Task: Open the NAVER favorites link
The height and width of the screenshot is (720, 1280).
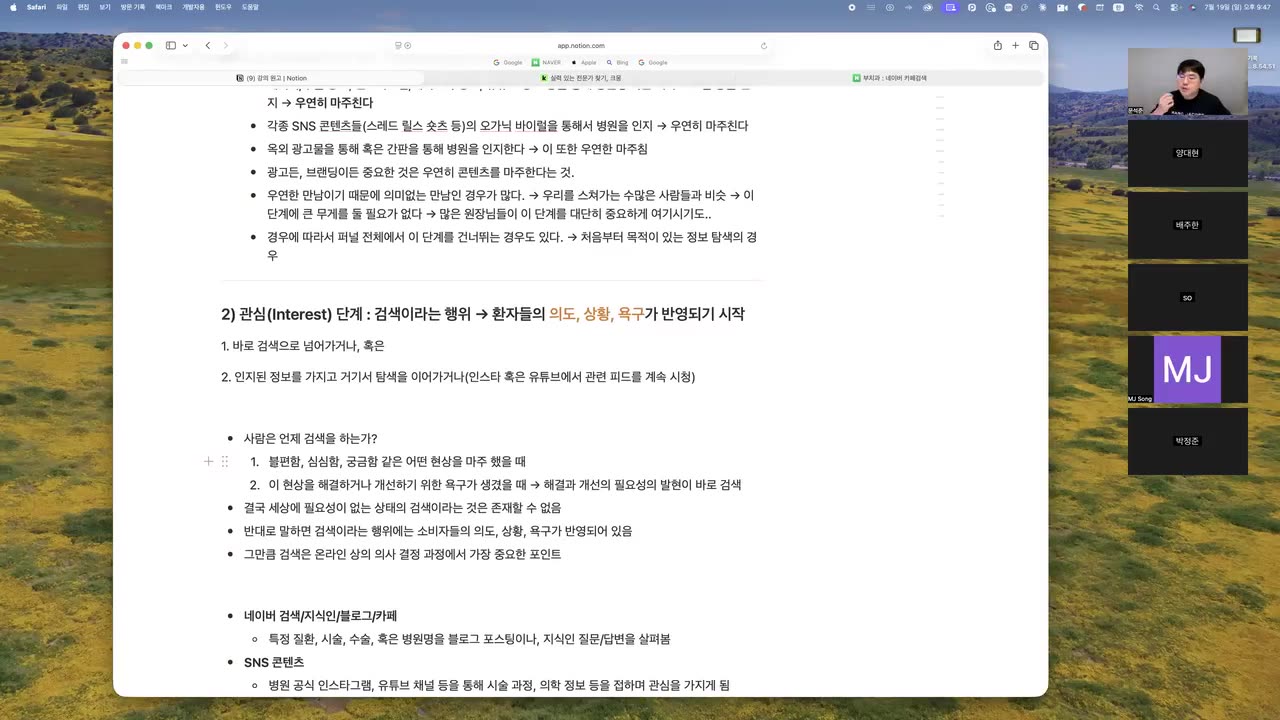Action: tap(546, 62)
